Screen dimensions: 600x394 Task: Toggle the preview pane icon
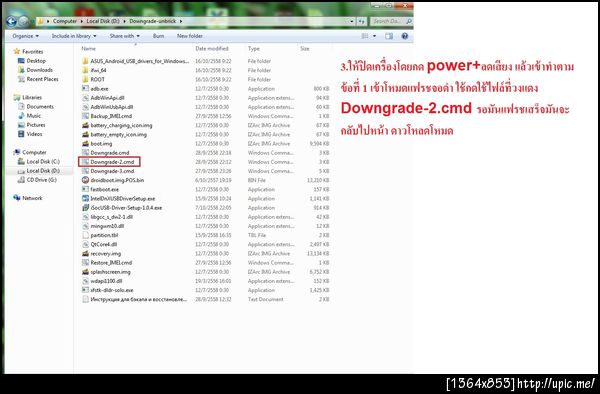point(389,36)
